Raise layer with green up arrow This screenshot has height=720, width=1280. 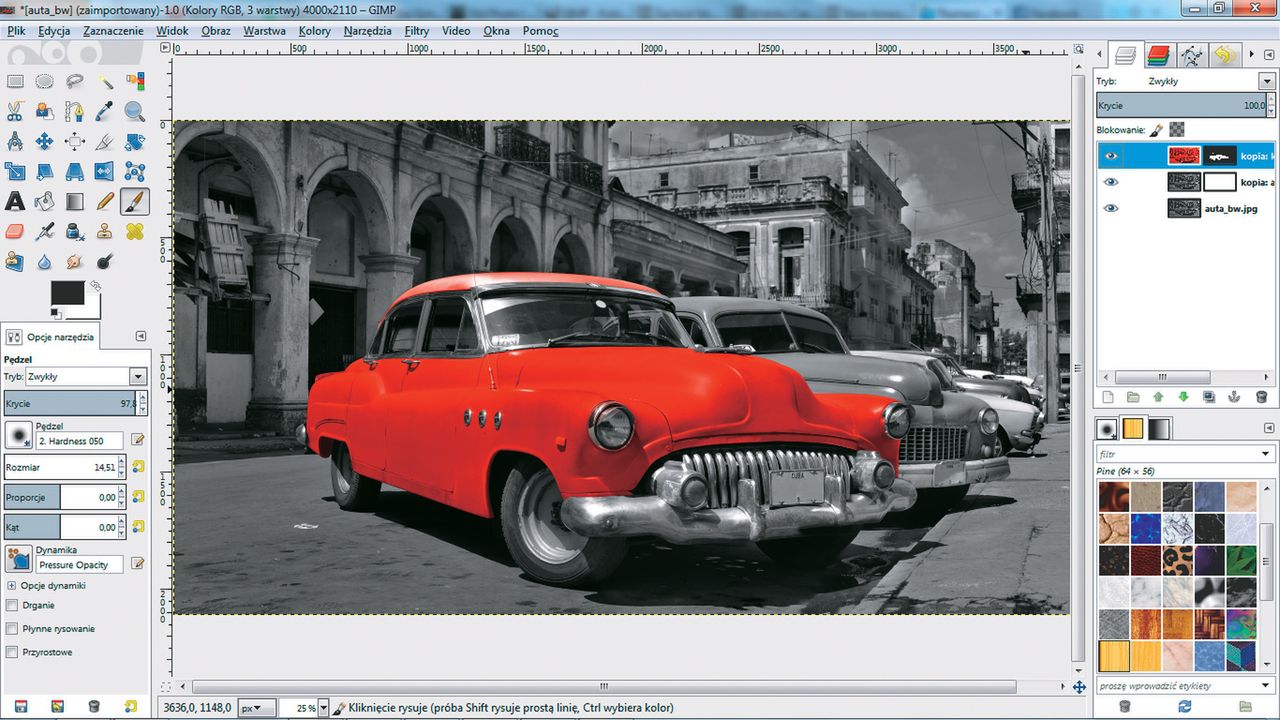pos(1158,397)
